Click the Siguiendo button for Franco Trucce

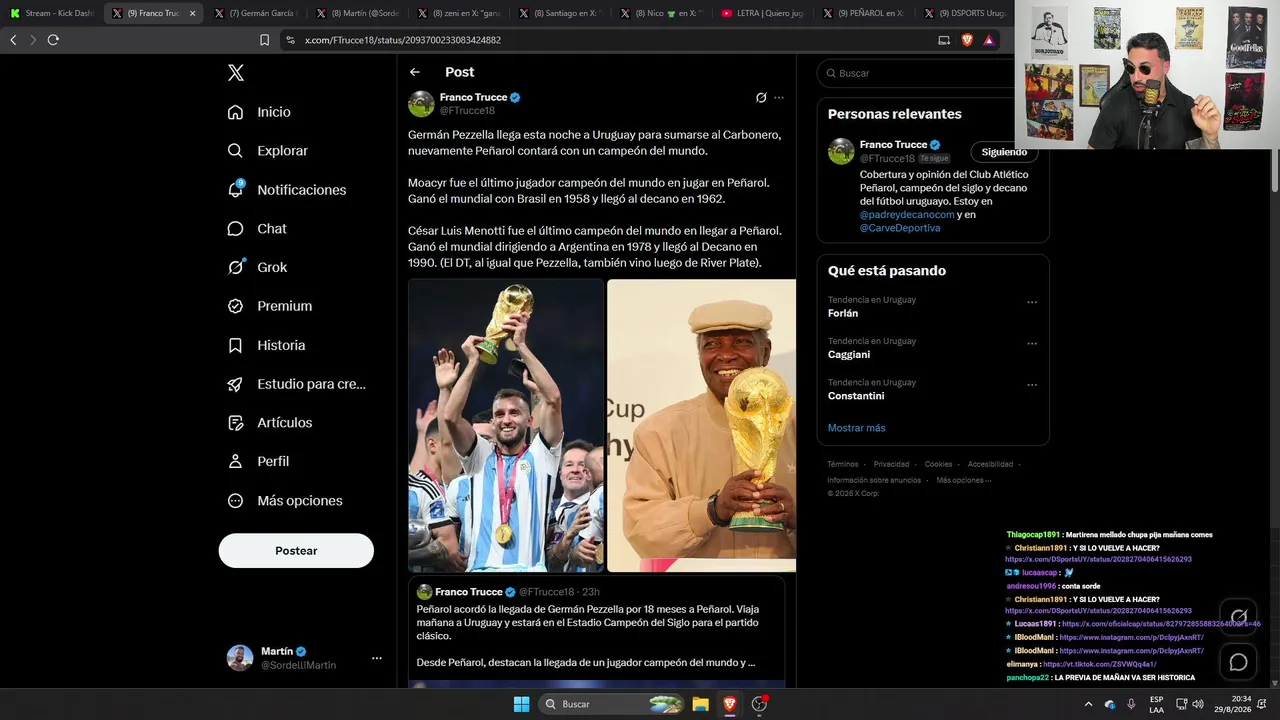[1004, 152]
